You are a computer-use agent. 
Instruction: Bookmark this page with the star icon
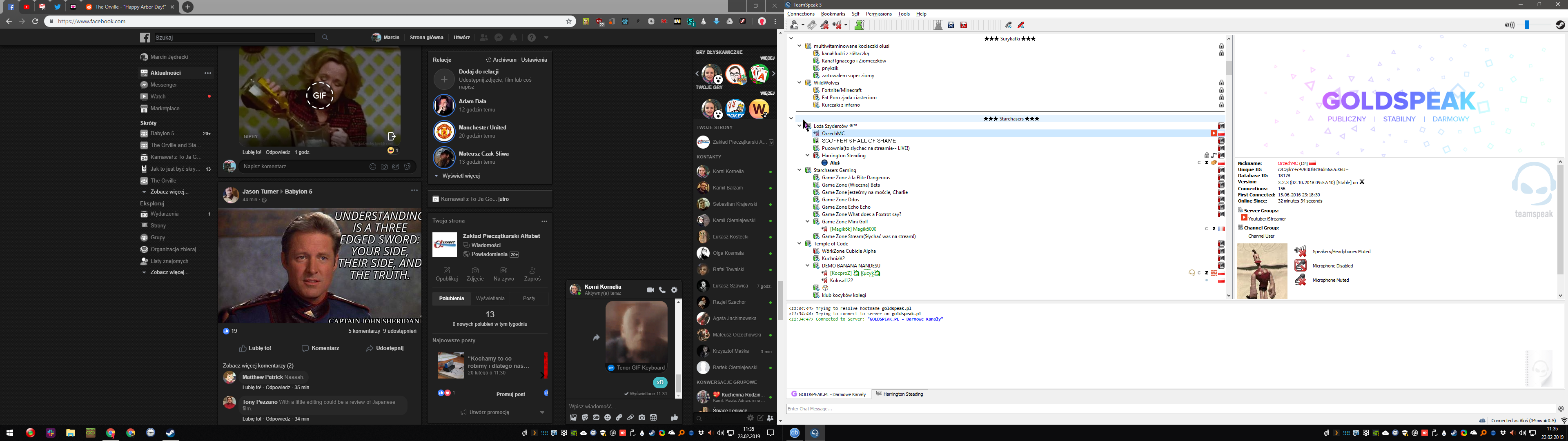tap(569, 21)
